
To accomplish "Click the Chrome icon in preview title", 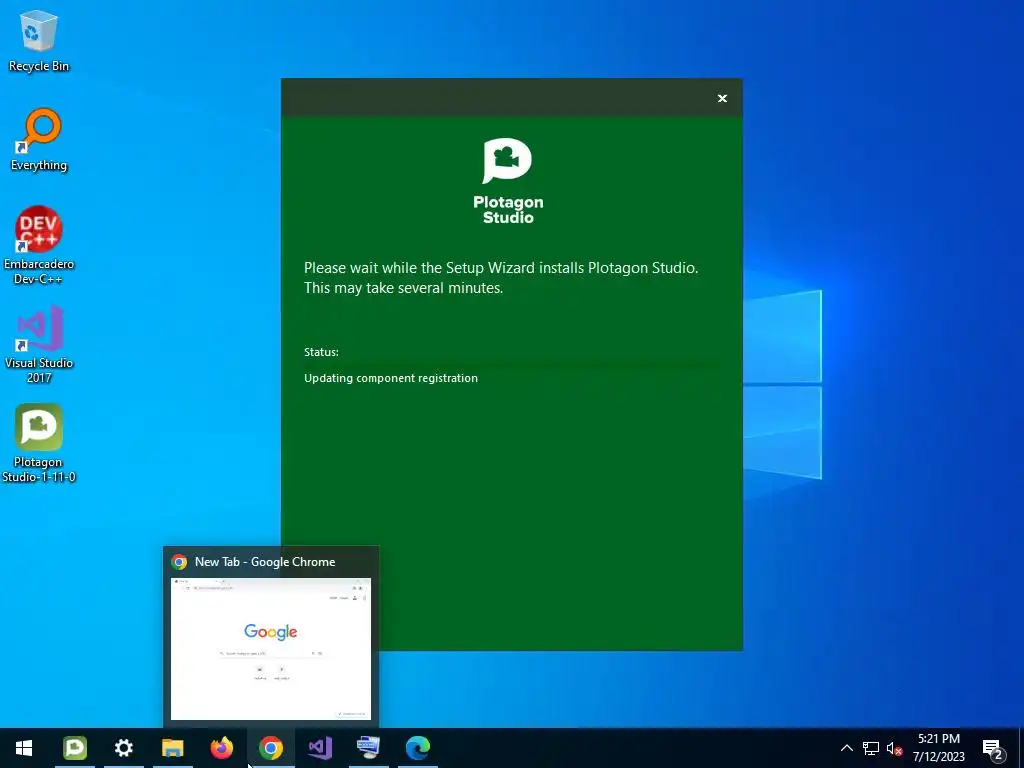I will [179, 562].
